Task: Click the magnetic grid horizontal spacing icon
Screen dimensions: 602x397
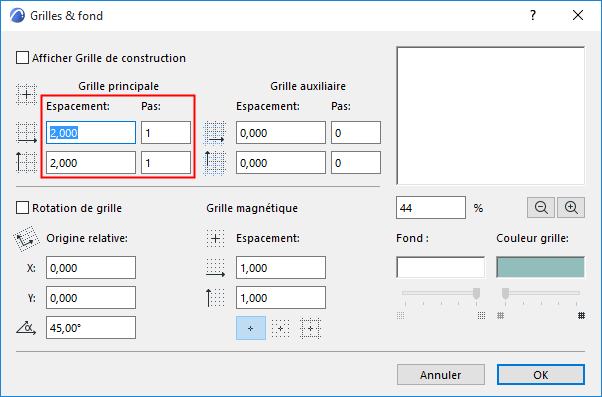Action: click(215, 268)
